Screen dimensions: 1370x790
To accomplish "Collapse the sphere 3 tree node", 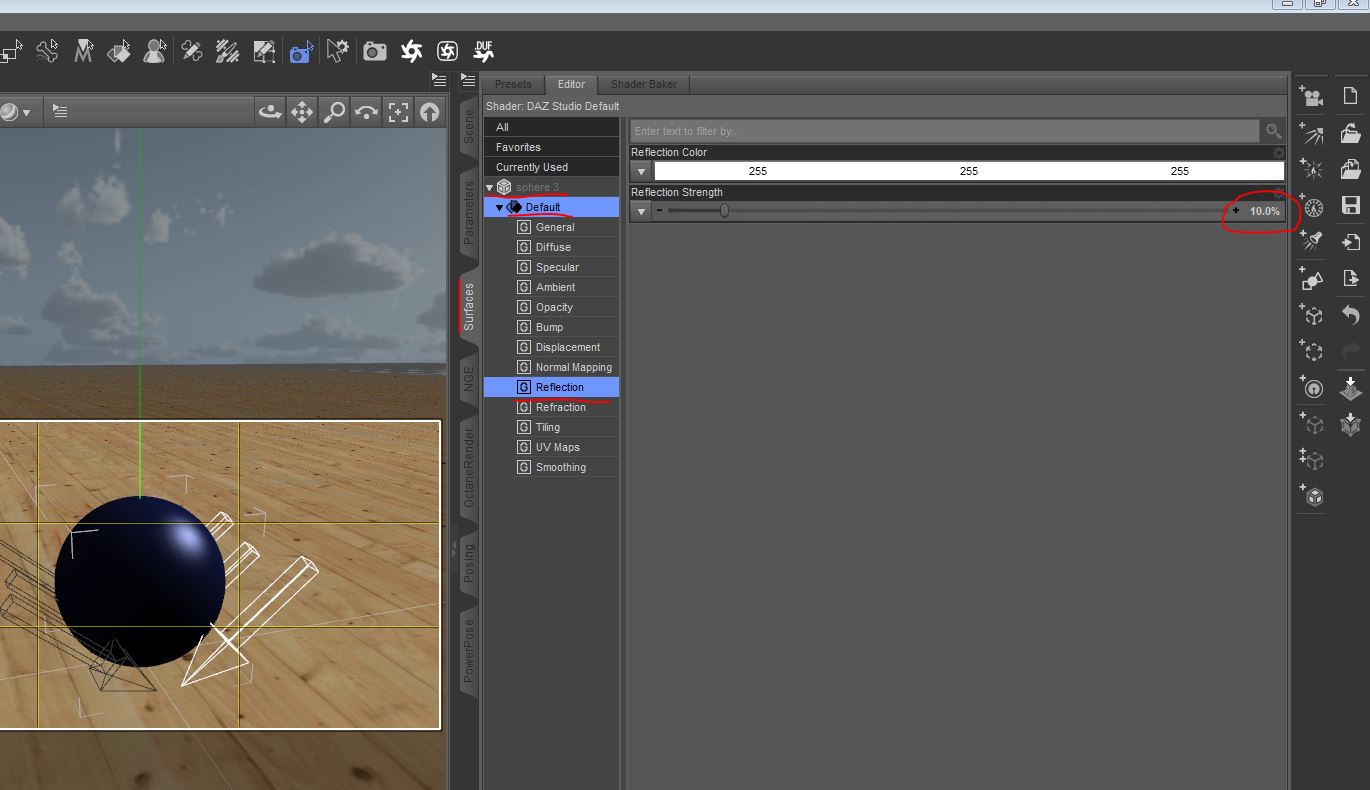I will point(490,188).
